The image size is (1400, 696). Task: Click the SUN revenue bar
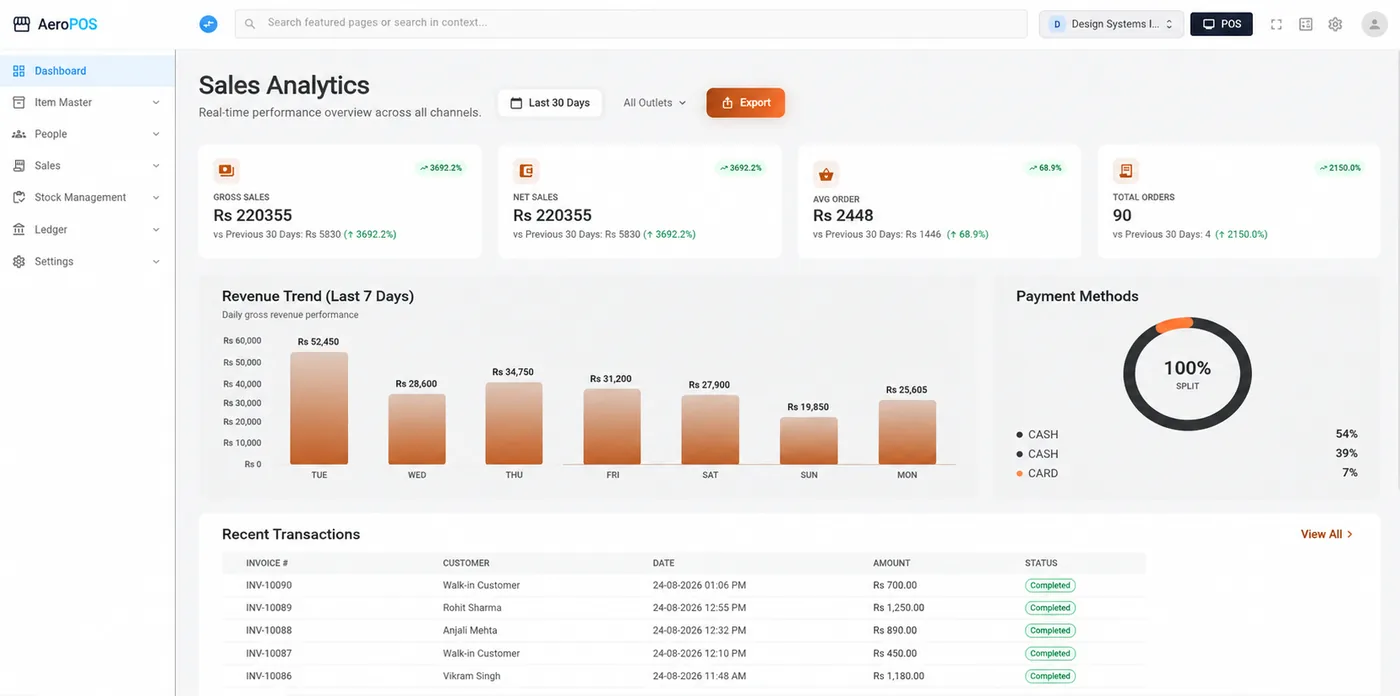[x=809, y=441]
